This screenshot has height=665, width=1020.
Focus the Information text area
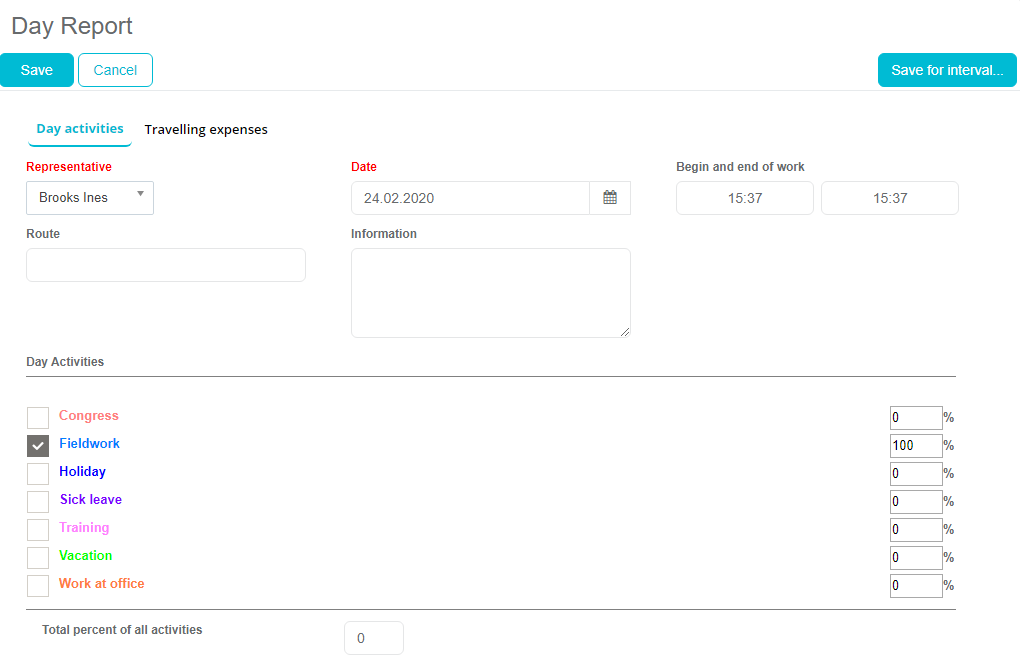click(x=490, y=293)
